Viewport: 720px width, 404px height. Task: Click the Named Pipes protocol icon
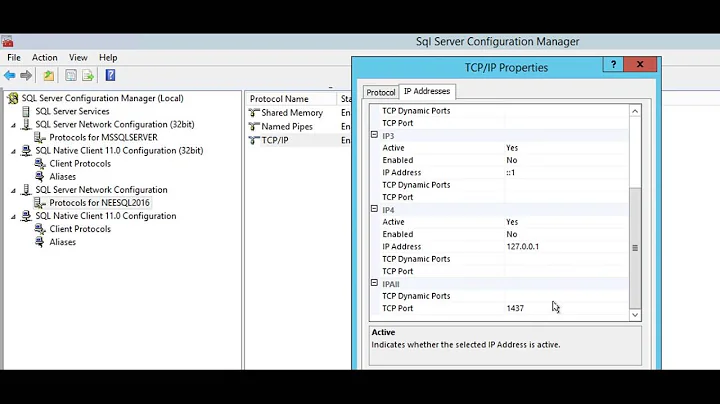click(254, 127)
